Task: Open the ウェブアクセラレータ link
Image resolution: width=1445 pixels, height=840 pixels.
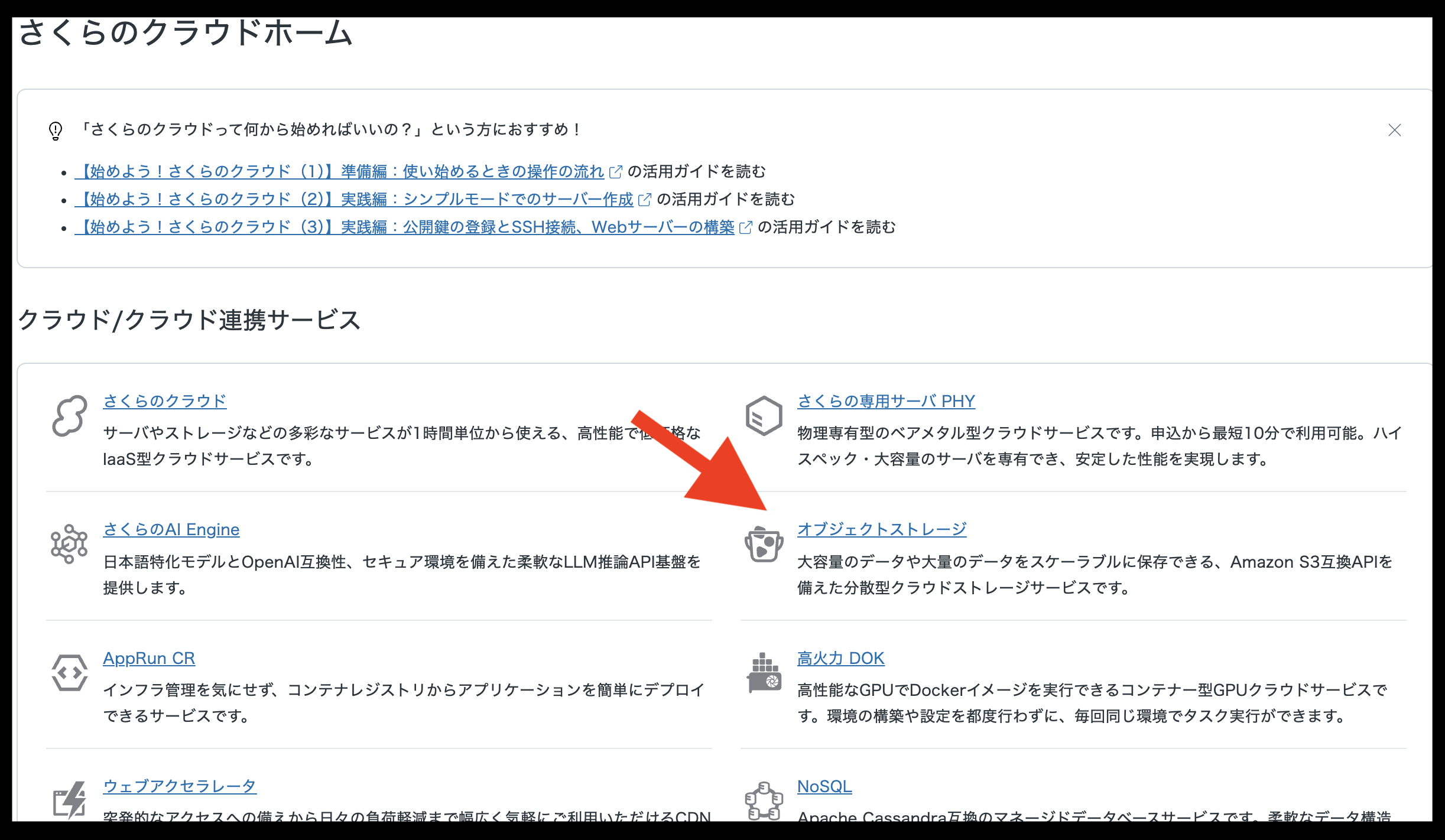Action: coord(180,786)
